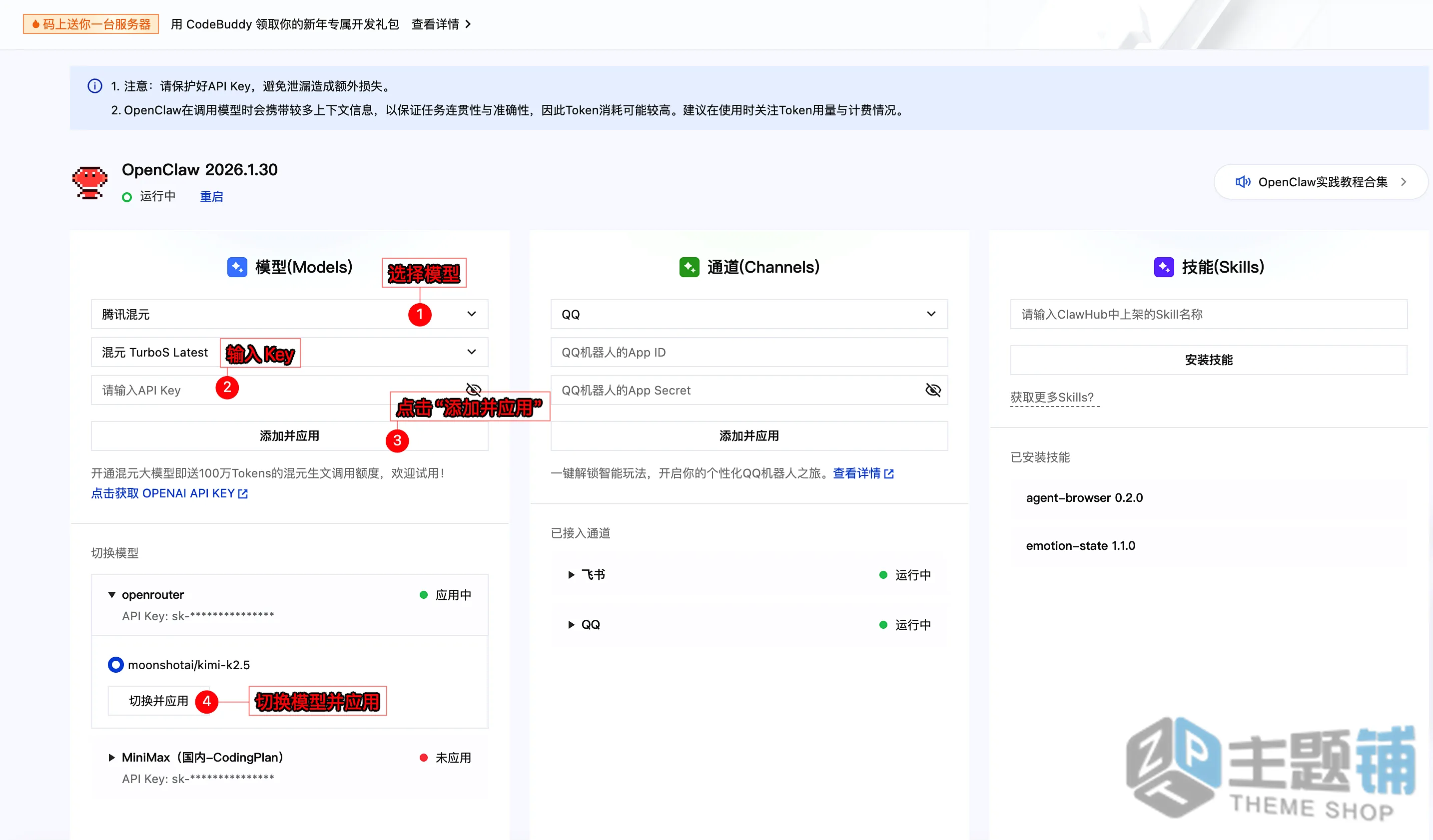Click the speaker icon beside OpenClaw实践教程合集
The image size is (1433, 840).
(1243, 182)
